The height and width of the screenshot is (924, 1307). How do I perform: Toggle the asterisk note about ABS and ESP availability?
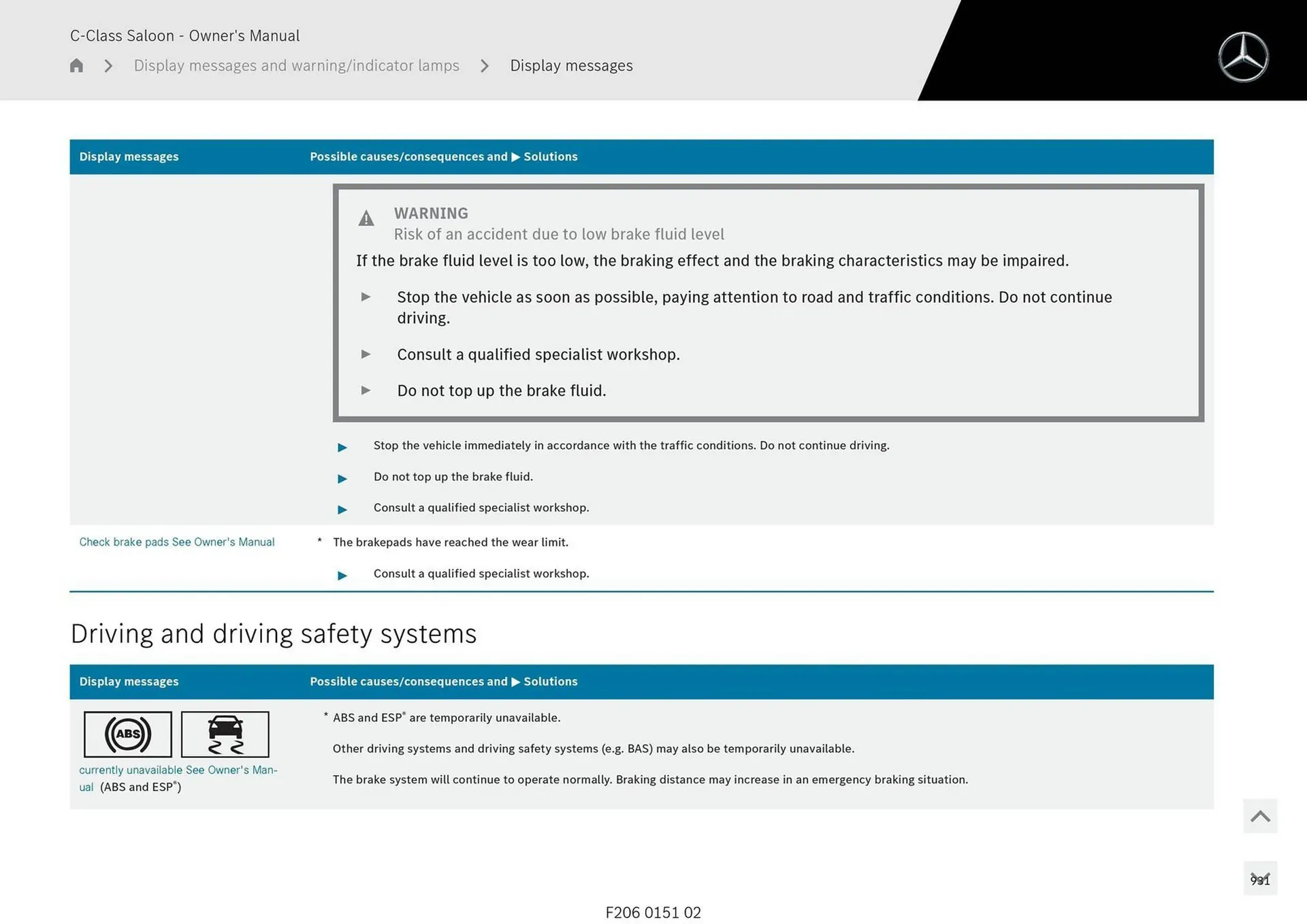point(325,714)
